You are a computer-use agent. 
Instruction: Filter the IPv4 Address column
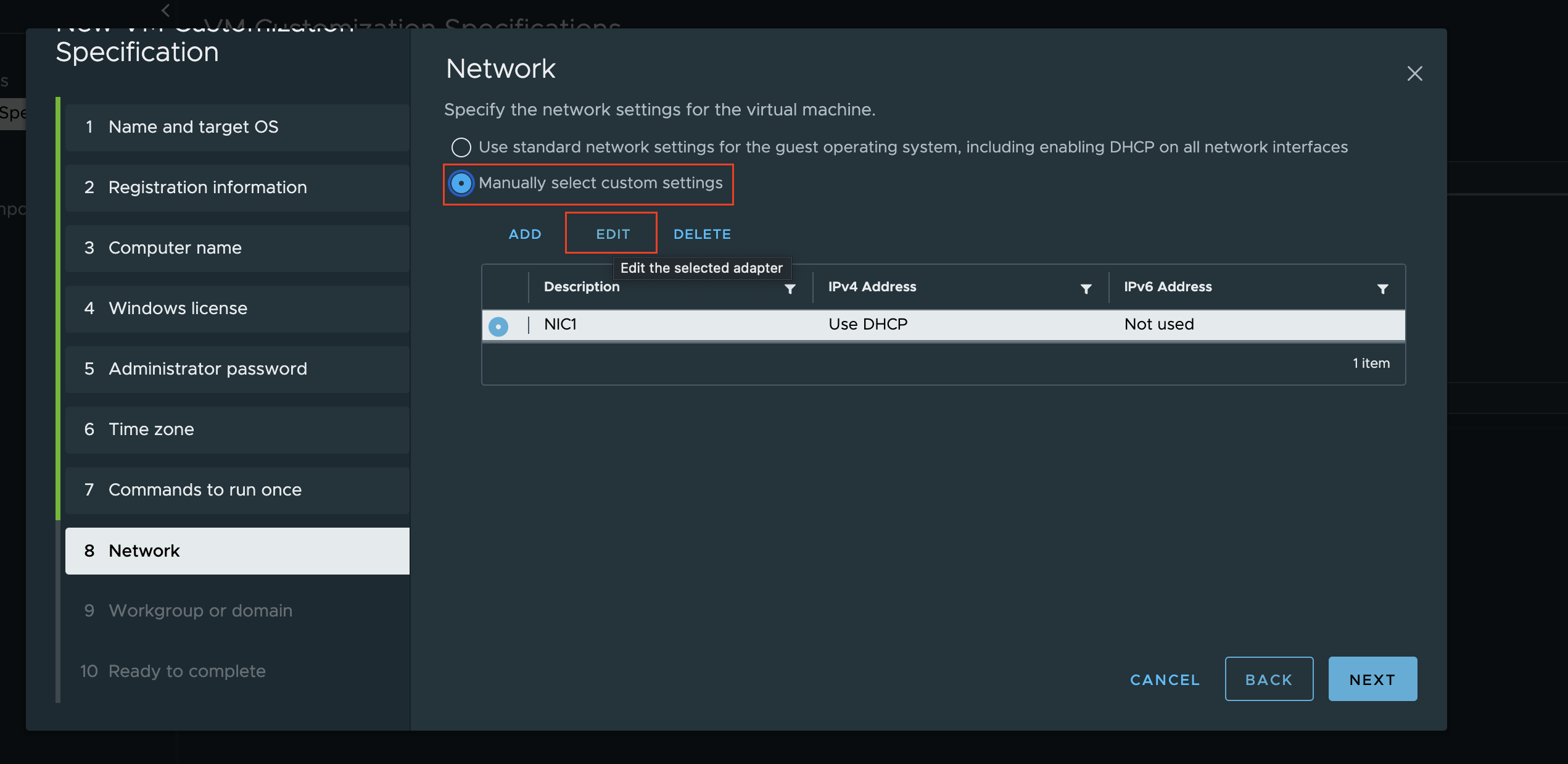pyautogui.click(x=1086, y=289)
